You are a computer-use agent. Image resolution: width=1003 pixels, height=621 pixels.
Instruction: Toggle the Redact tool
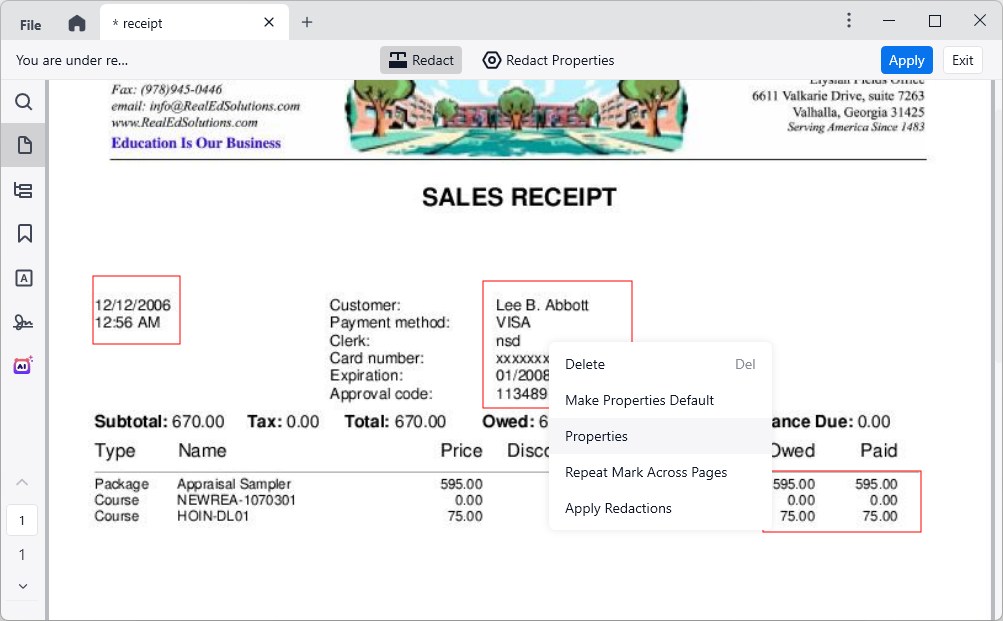point(421,60)
